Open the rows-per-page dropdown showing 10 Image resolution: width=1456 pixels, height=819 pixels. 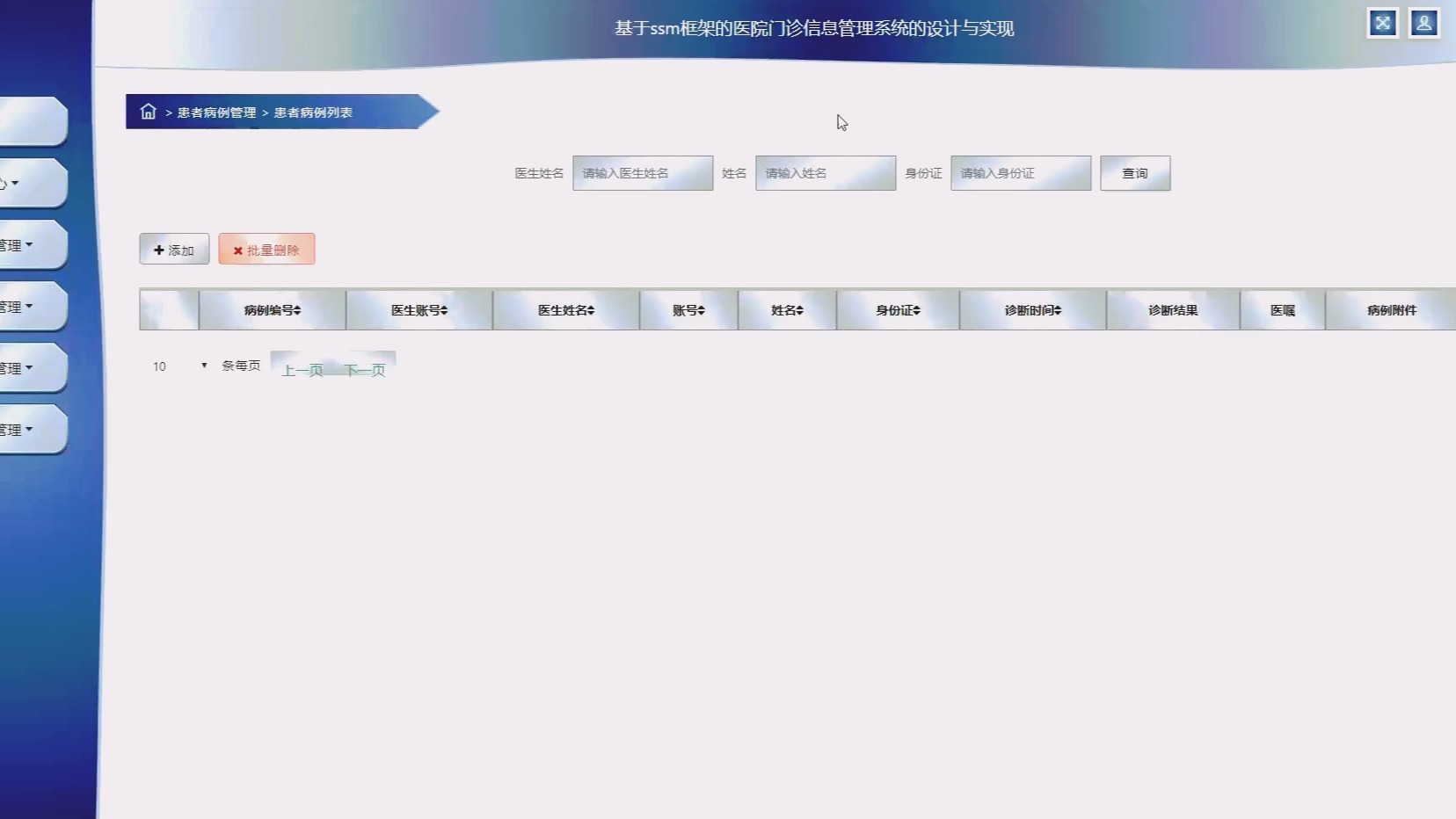179,366
